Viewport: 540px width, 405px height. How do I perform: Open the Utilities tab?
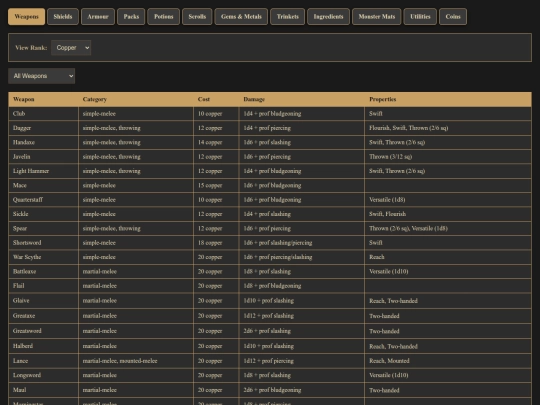coord(420,17)
